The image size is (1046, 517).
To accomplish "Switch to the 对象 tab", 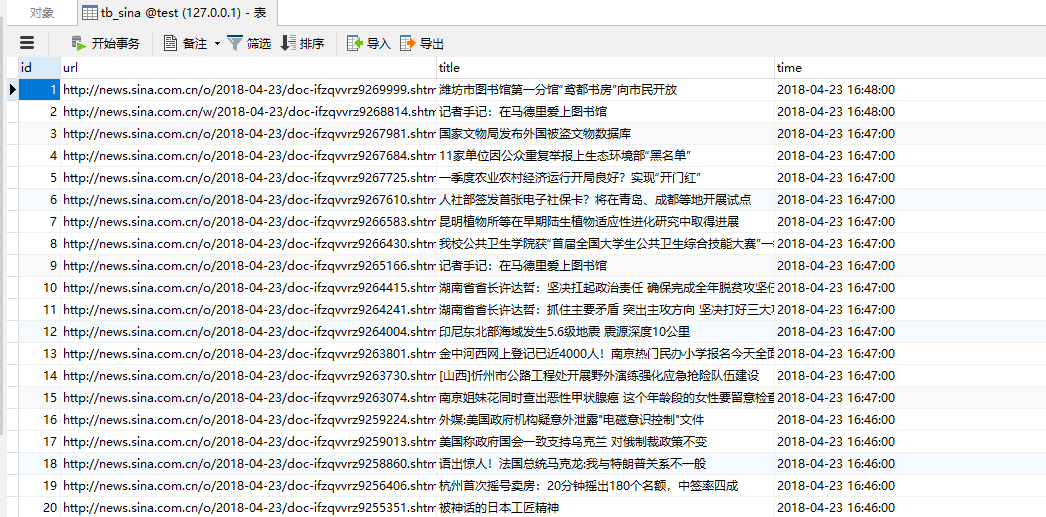I will pyautogui.click(x=41, y=13).
